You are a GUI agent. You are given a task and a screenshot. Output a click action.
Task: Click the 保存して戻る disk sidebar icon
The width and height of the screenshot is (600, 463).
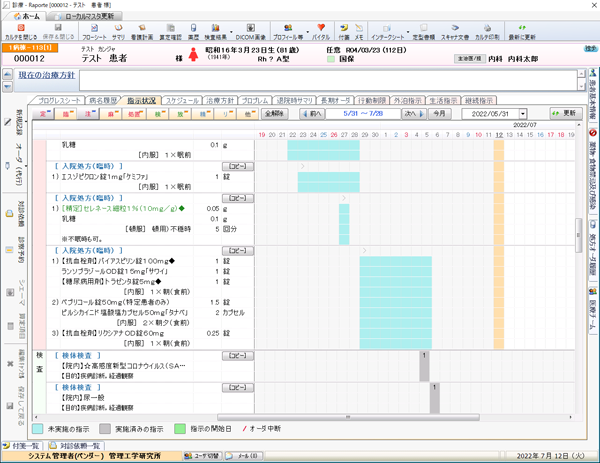(10, 406)
